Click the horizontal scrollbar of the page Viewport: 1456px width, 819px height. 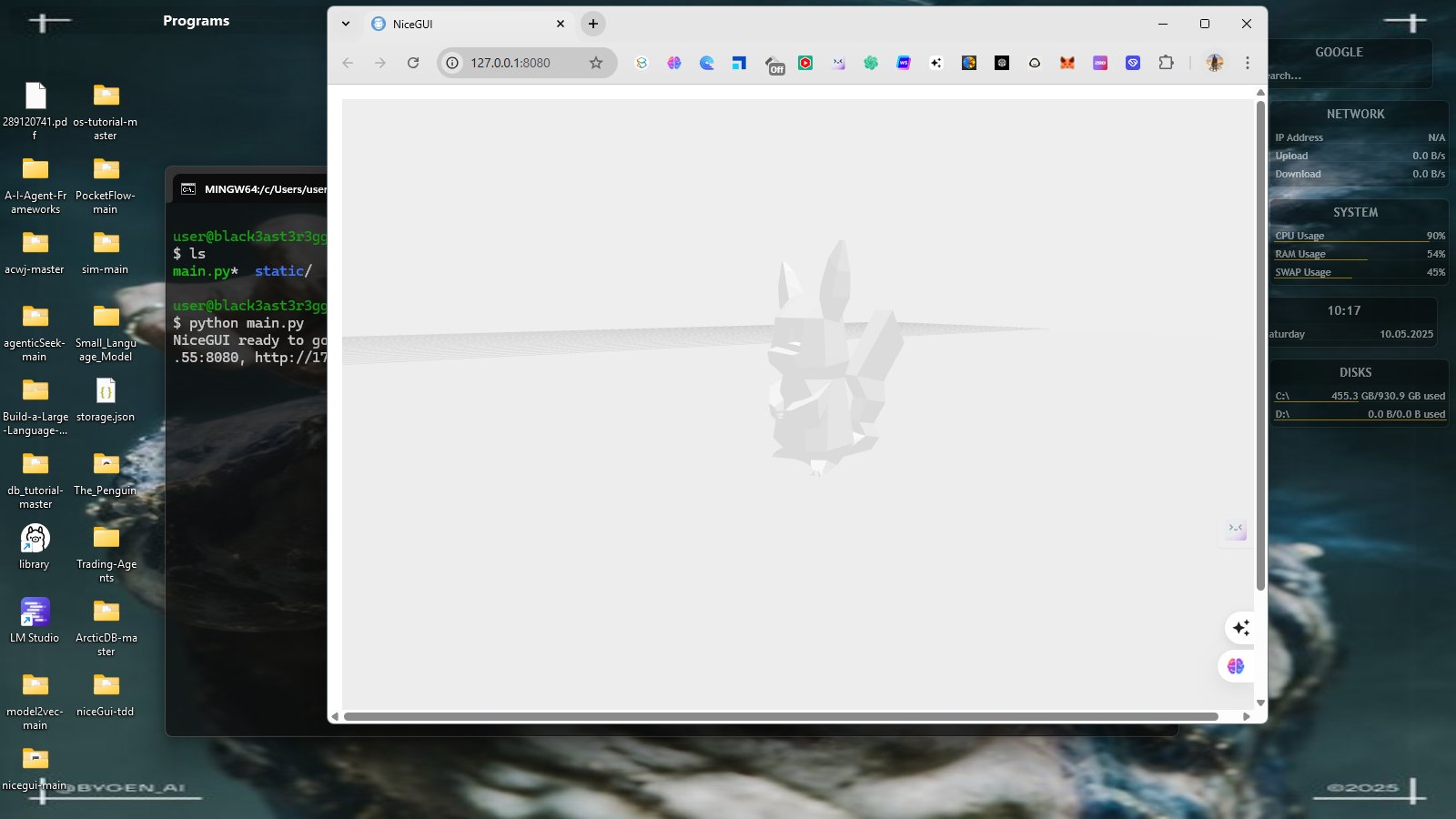[x=781, y=716]
